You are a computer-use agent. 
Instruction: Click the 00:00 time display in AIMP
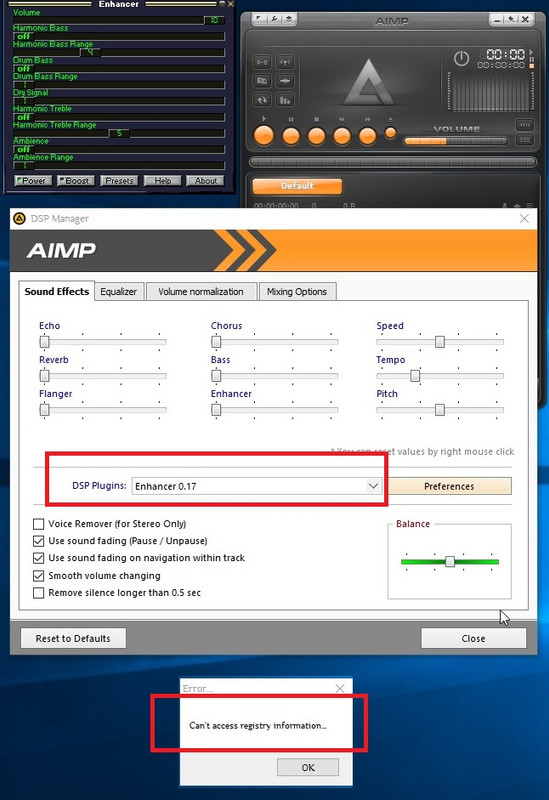tap(505, 54)
